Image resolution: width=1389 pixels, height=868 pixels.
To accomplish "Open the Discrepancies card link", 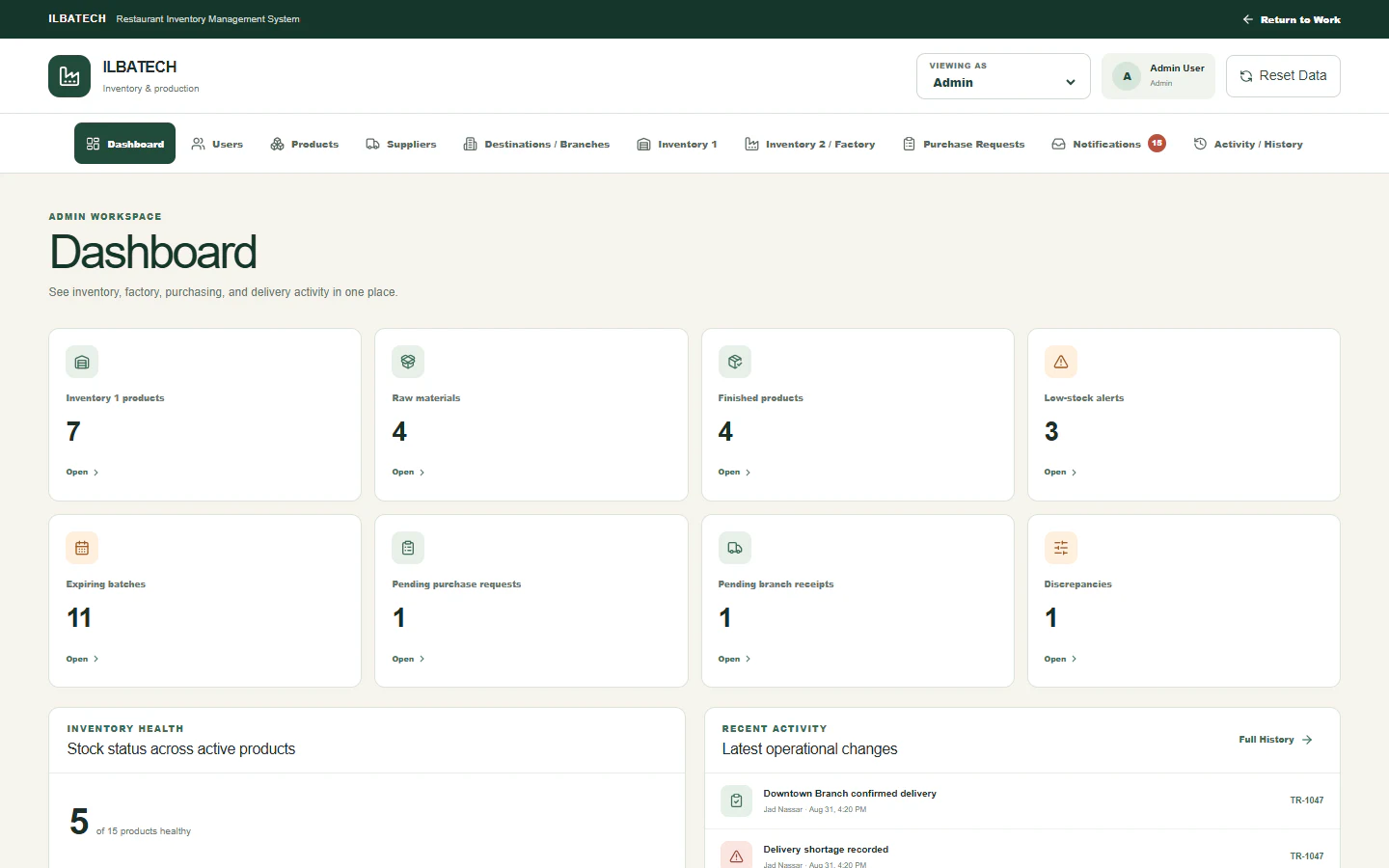I will [1060, 659].
